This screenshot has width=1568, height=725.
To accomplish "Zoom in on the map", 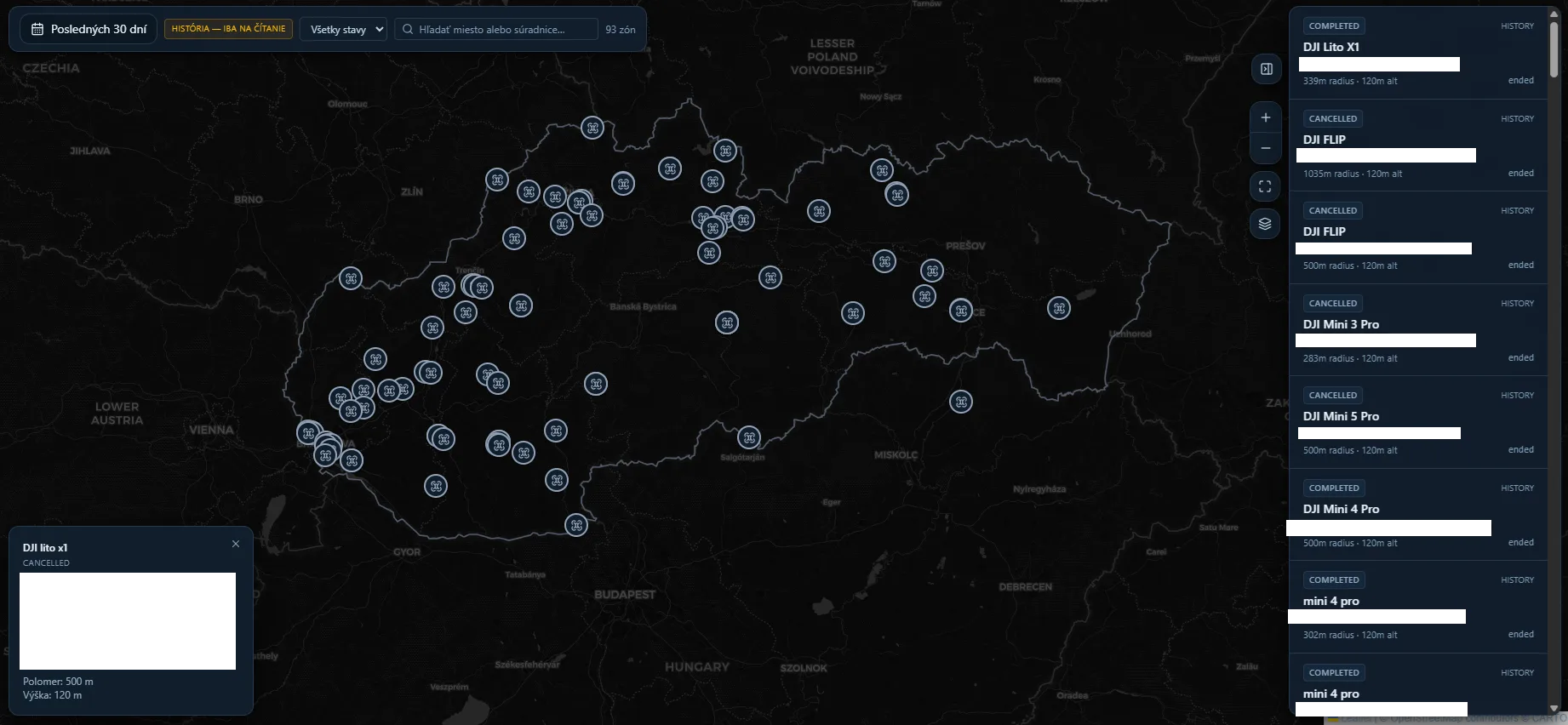I will (1266, 117).
